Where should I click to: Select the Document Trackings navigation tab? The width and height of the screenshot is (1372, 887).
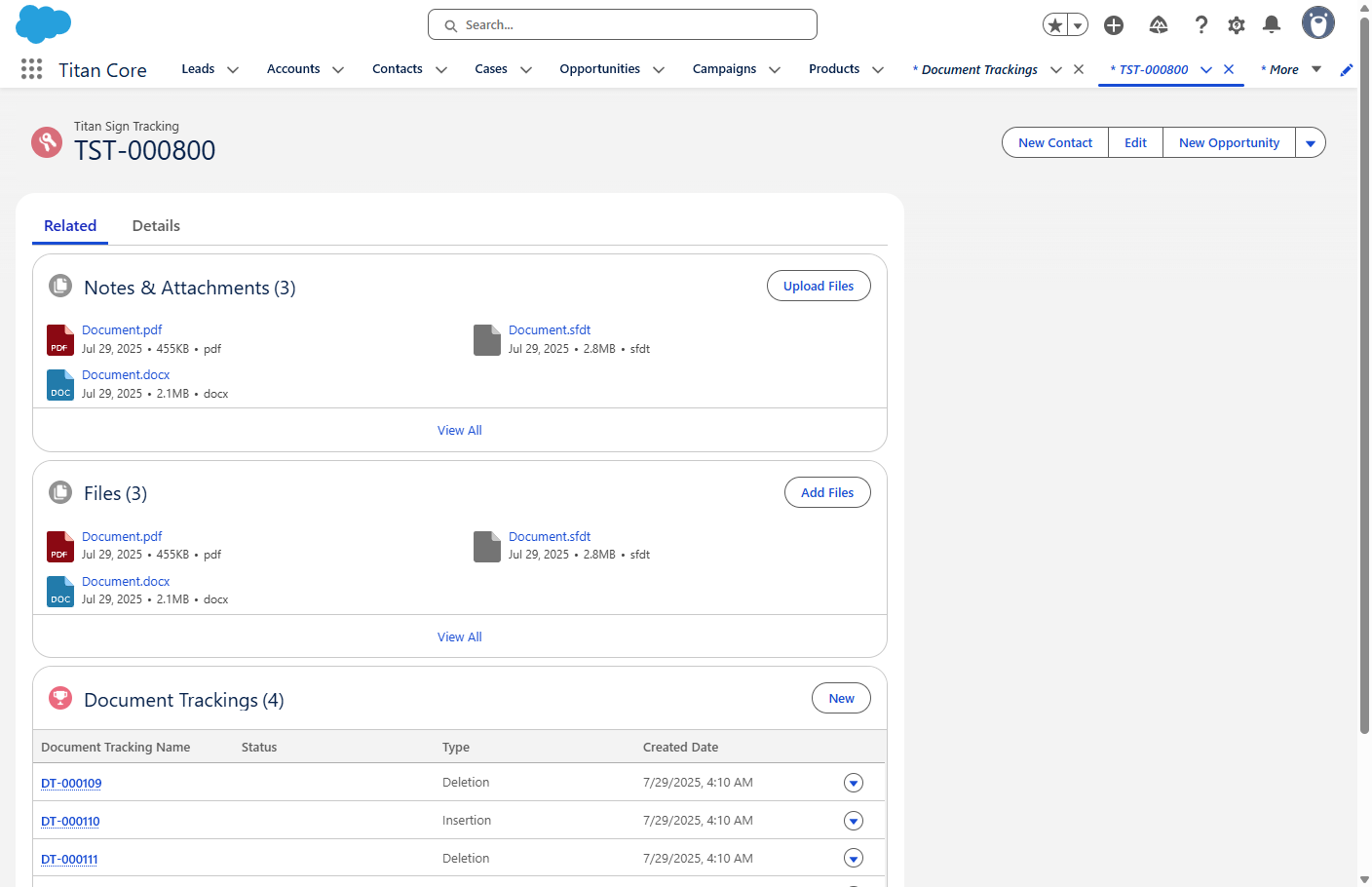(974, 69)
